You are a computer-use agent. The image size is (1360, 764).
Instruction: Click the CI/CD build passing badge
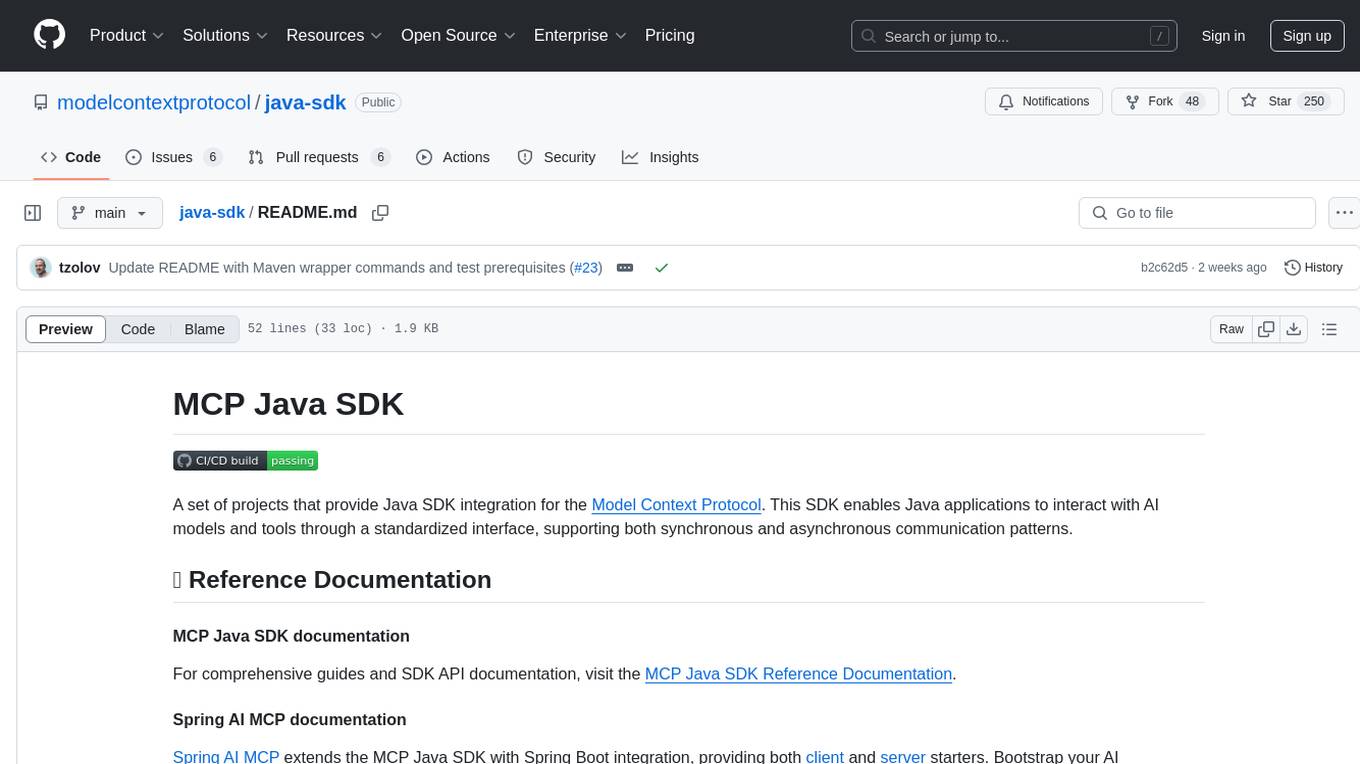[245, 460]
